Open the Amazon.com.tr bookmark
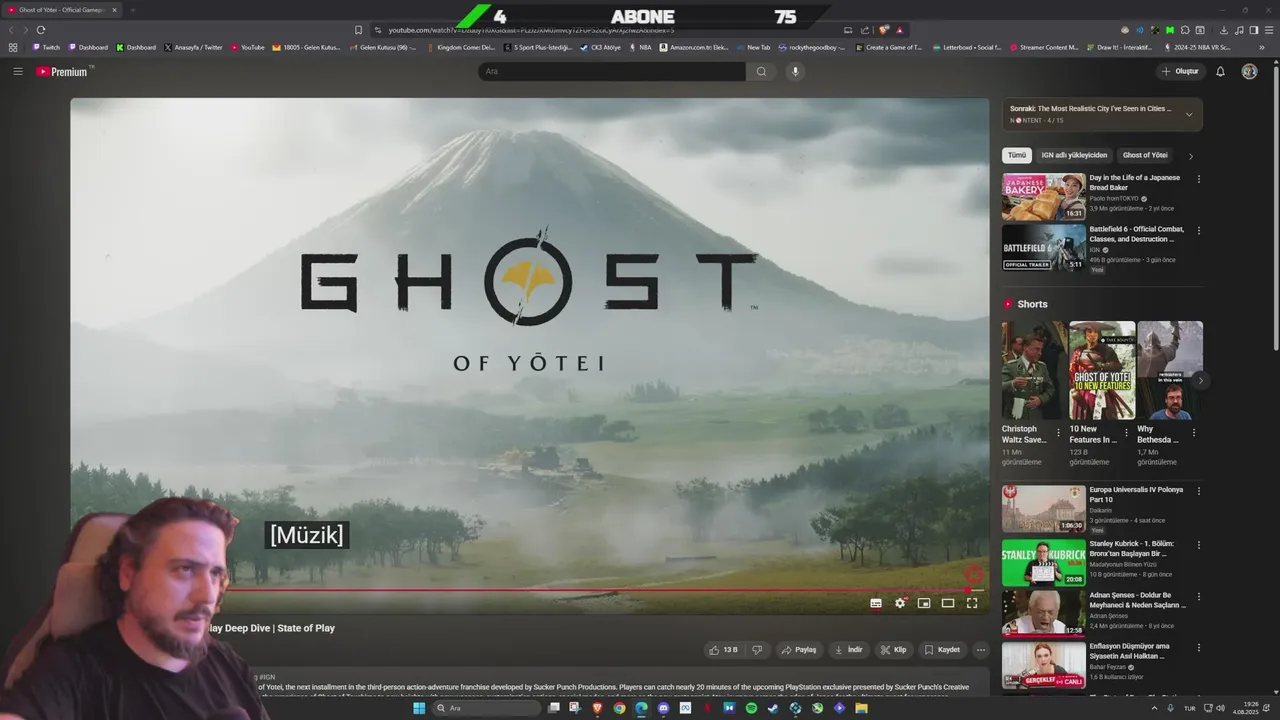1280x720 pixels. [x=693, y=47]
